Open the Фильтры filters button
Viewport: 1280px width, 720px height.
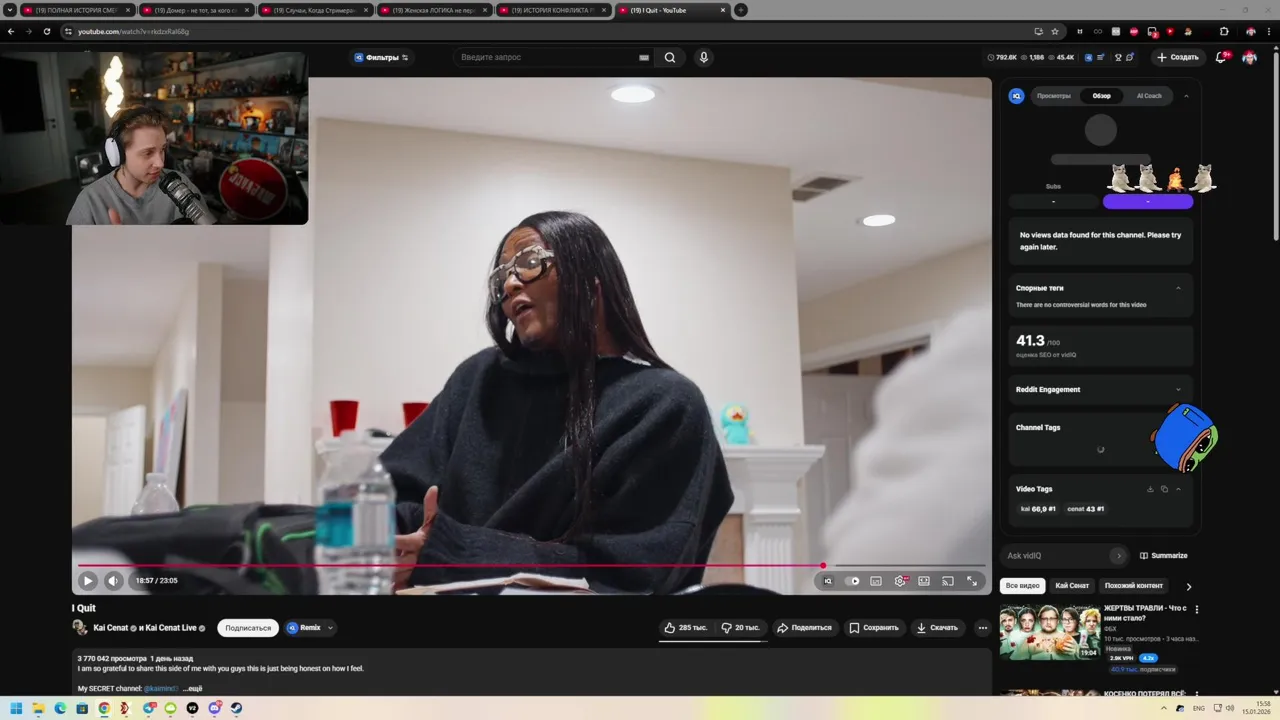(381, 57)
